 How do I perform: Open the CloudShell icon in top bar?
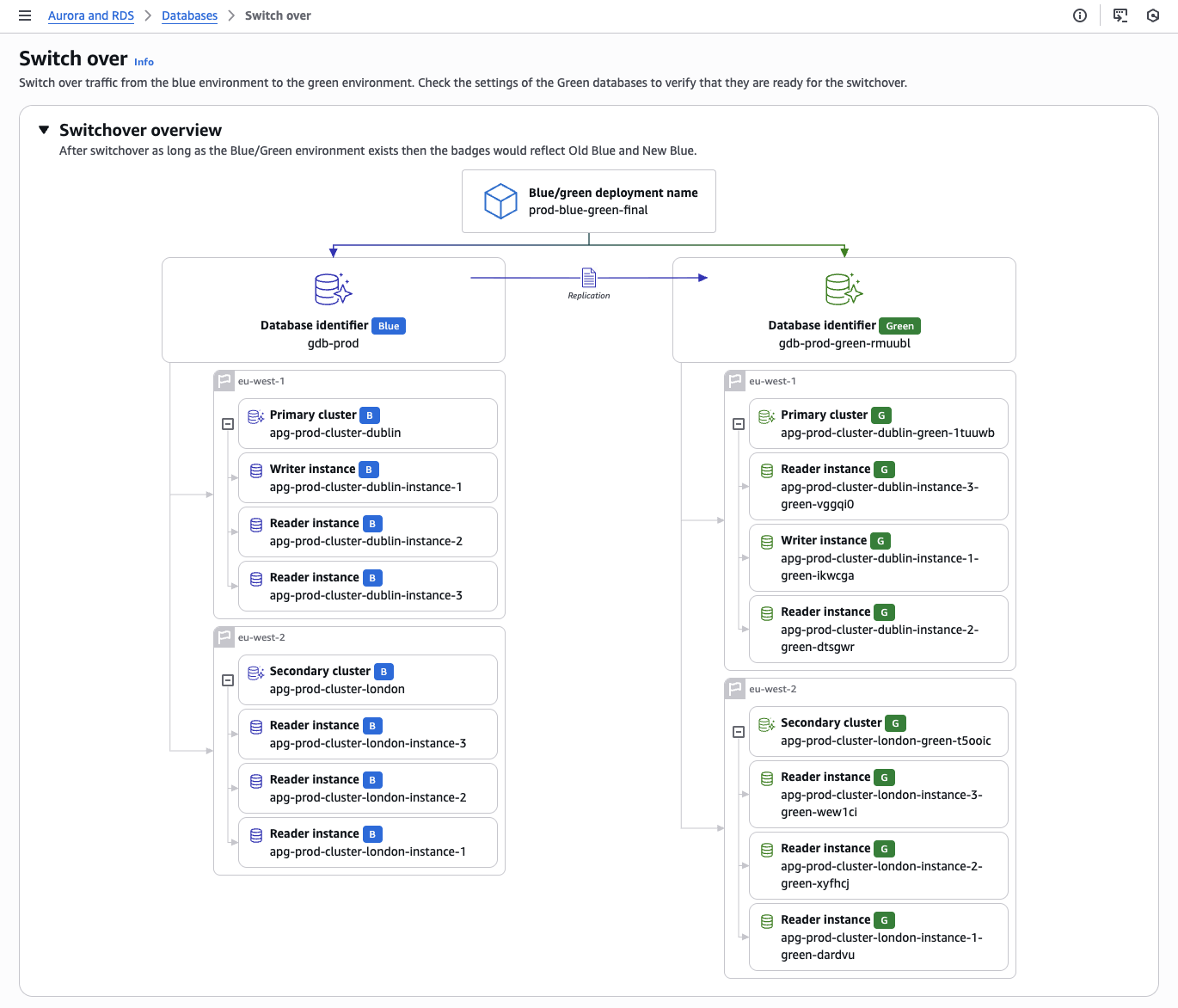[1120, 15]
